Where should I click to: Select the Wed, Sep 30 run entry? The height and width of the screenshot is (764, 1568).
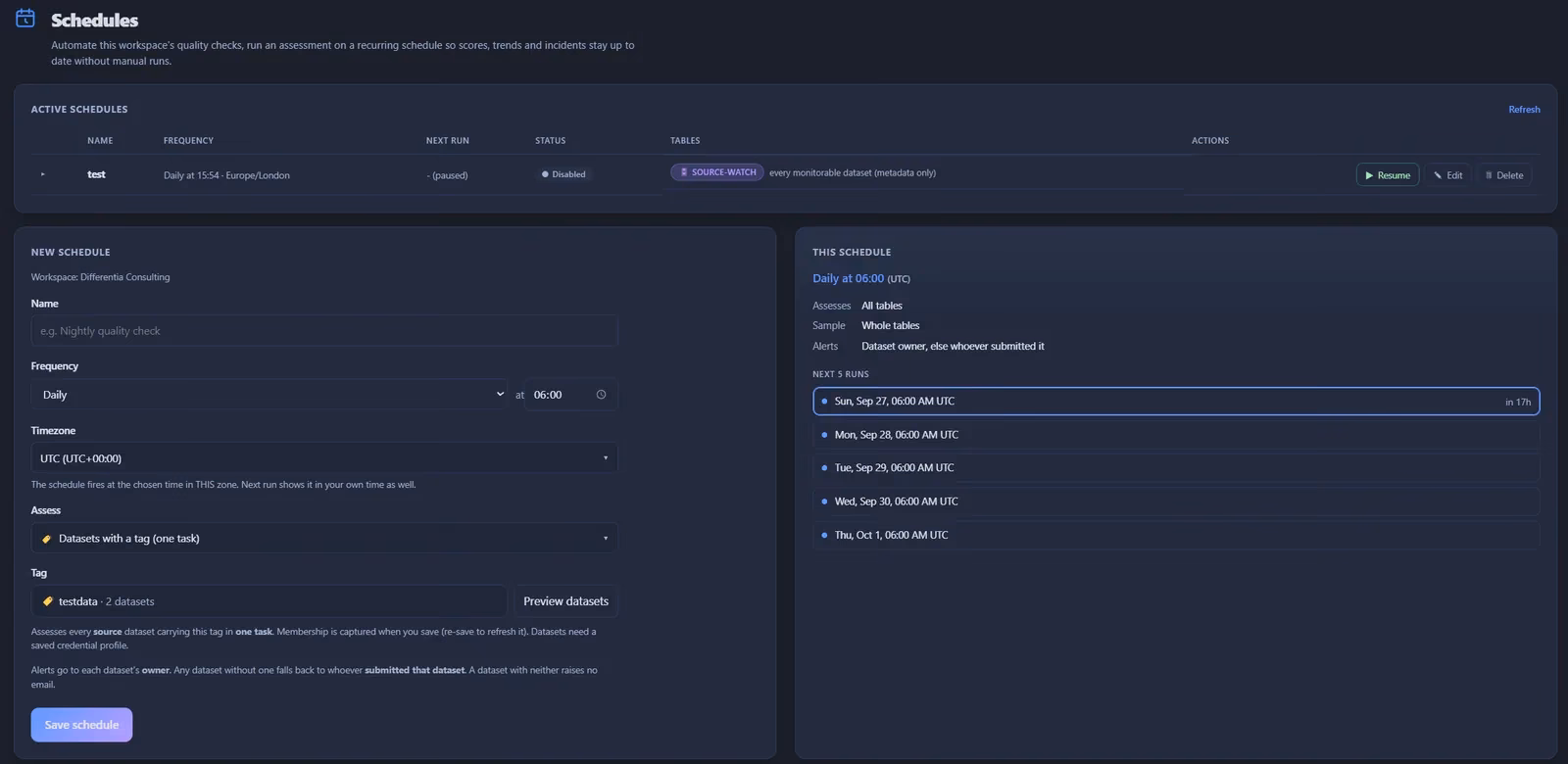(x=1176, y=501)
